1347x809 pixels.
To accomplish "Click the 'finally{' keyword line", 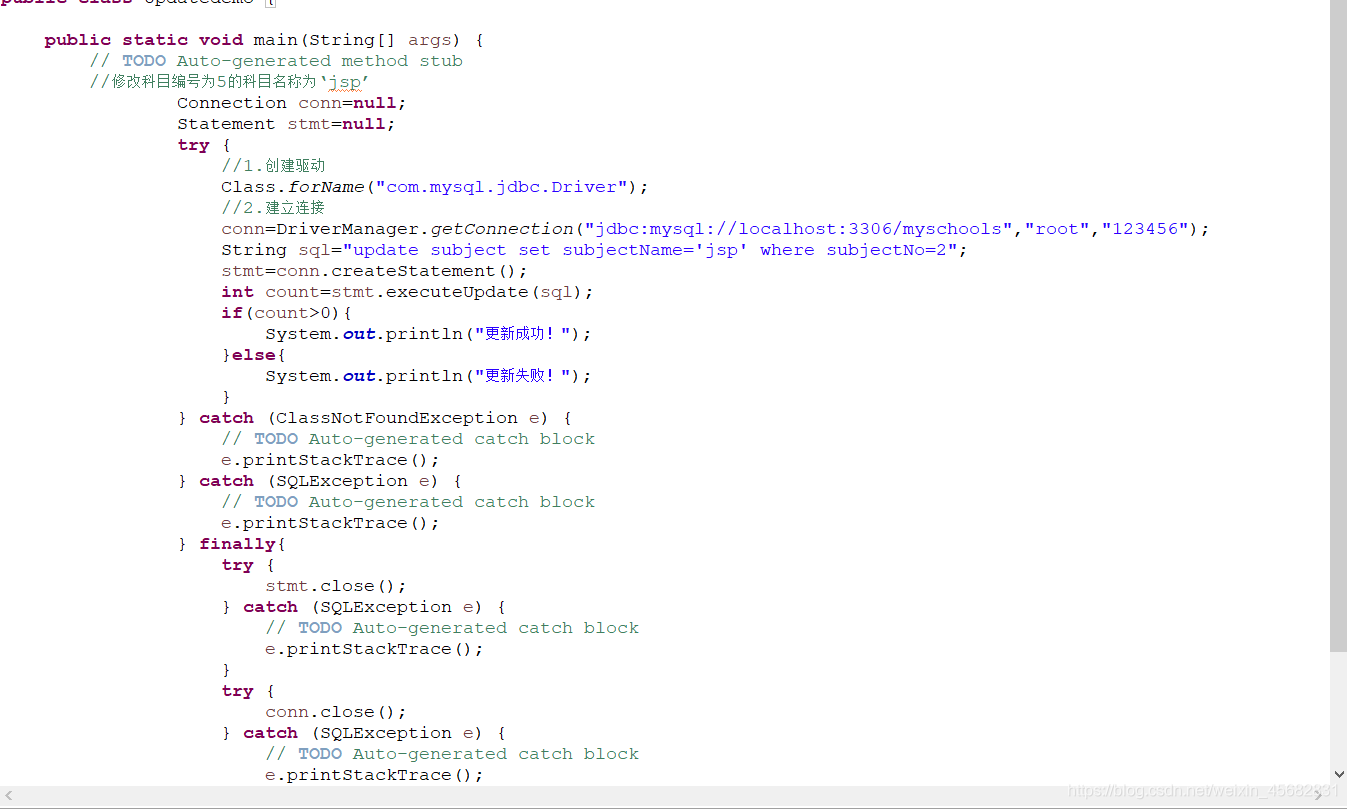I will click(232, 544).
